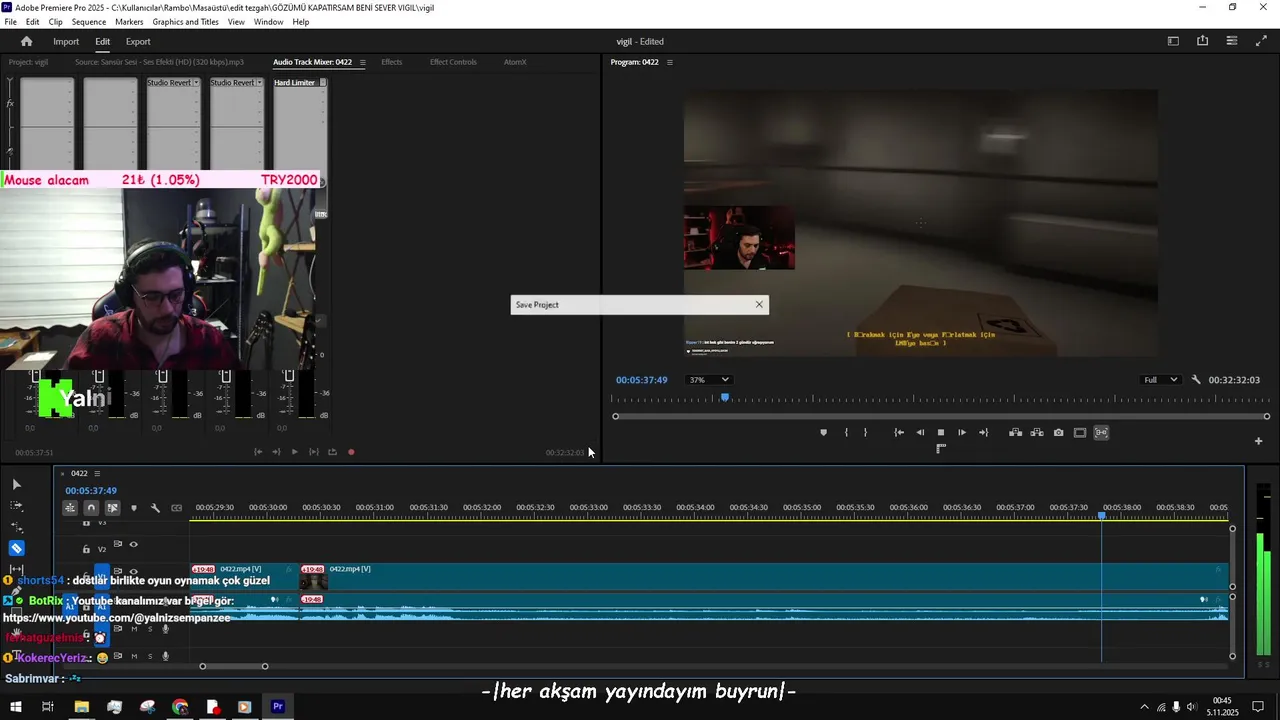Screen dimensions: 1280x720
Task: Open Quick Export share icon
Action: coord(1202,41)
